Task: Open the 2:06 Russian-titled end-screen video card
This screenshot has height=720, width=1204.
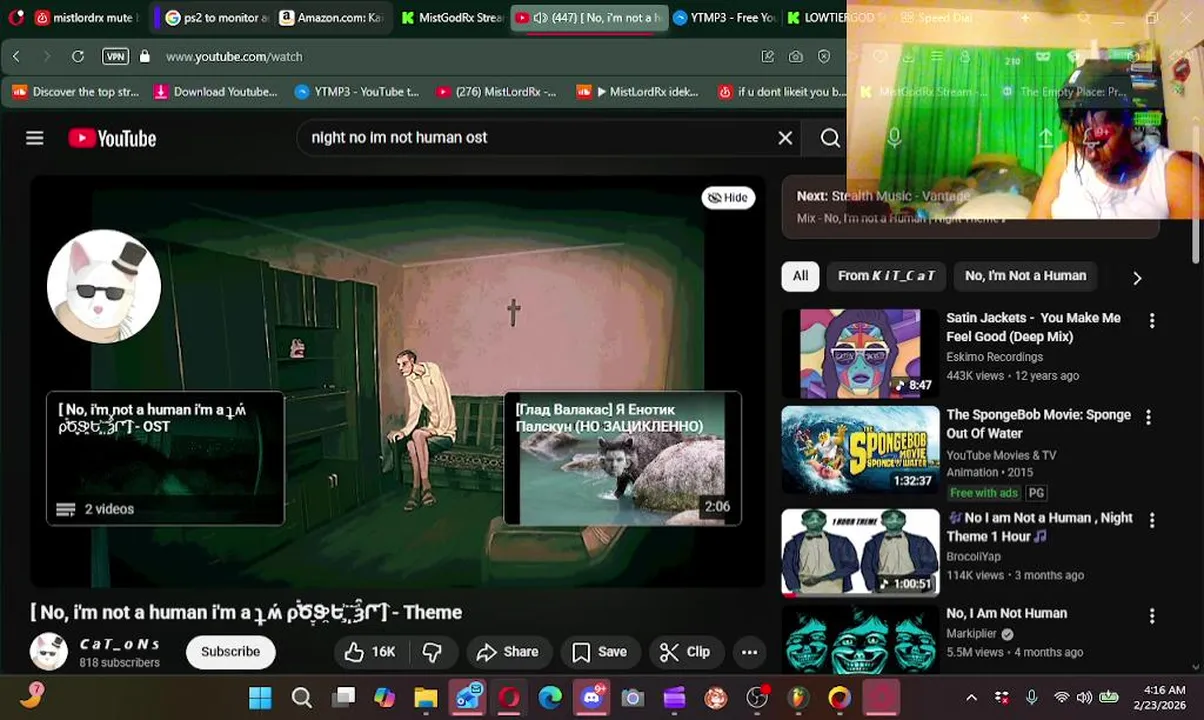Action: pos(622,459)
